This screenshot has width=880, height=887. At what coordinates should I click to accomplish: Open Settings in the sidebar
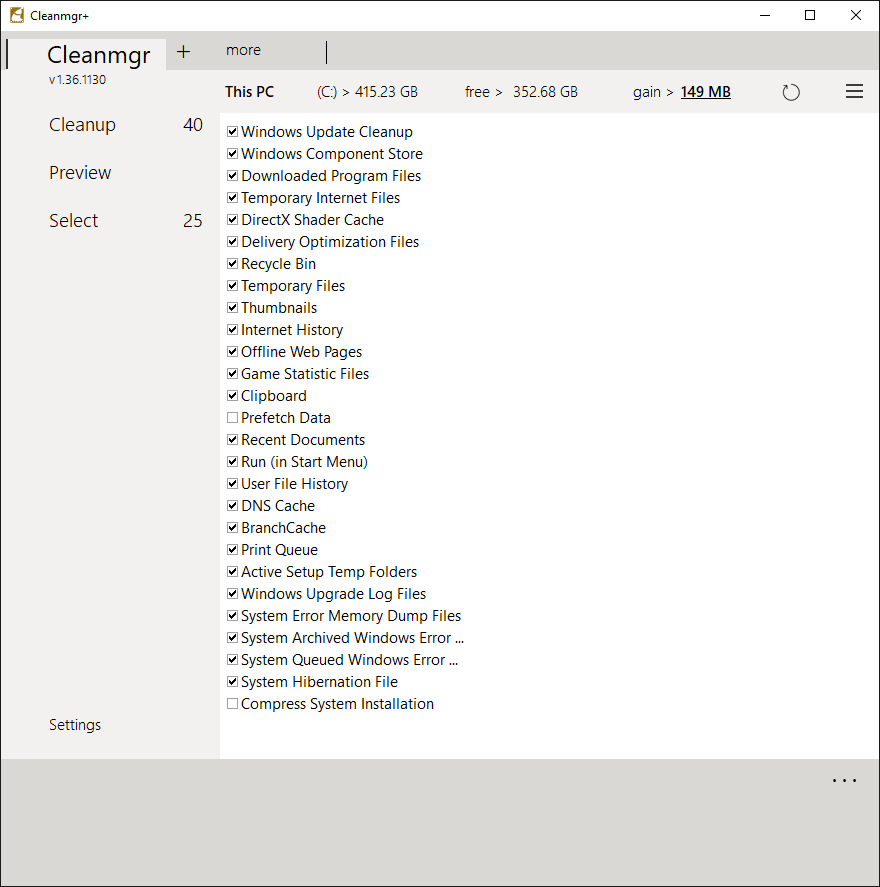coord(75,725)
